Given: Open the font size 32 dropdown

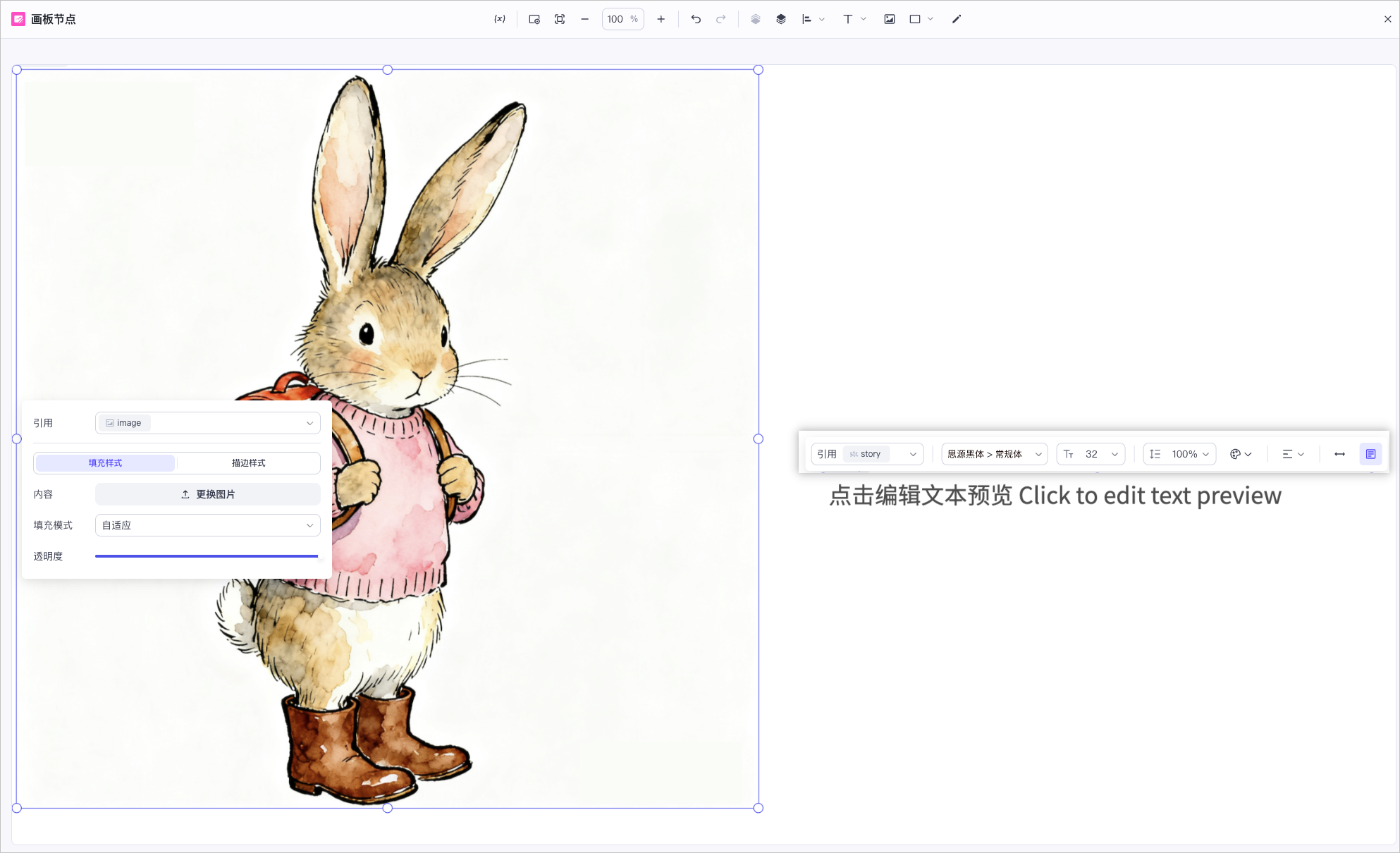Looking at the screenshot, I should pos(1091,454).
